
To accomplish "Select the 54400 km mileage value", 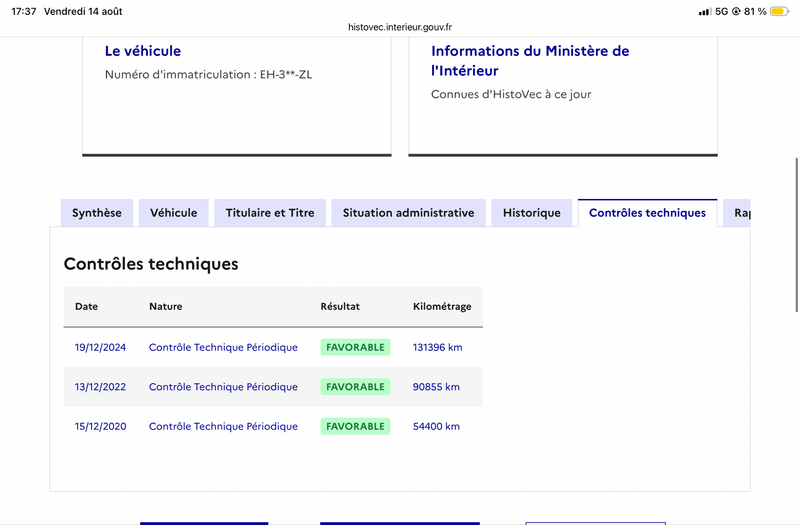I will pos(436,427).
